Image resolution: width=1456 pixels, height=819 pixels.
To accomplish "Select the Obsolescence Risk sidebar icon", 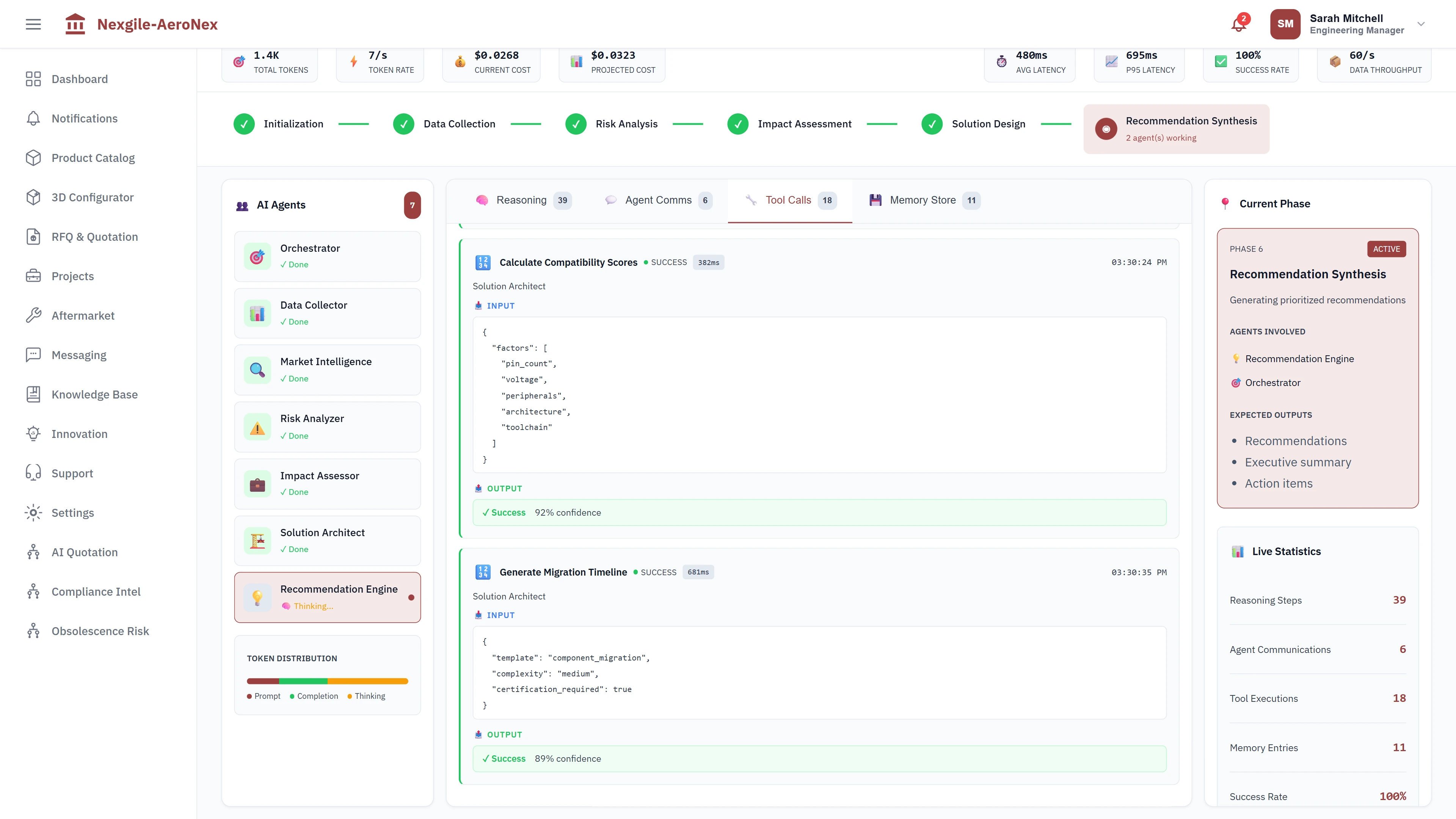I will tap(33, 631).
